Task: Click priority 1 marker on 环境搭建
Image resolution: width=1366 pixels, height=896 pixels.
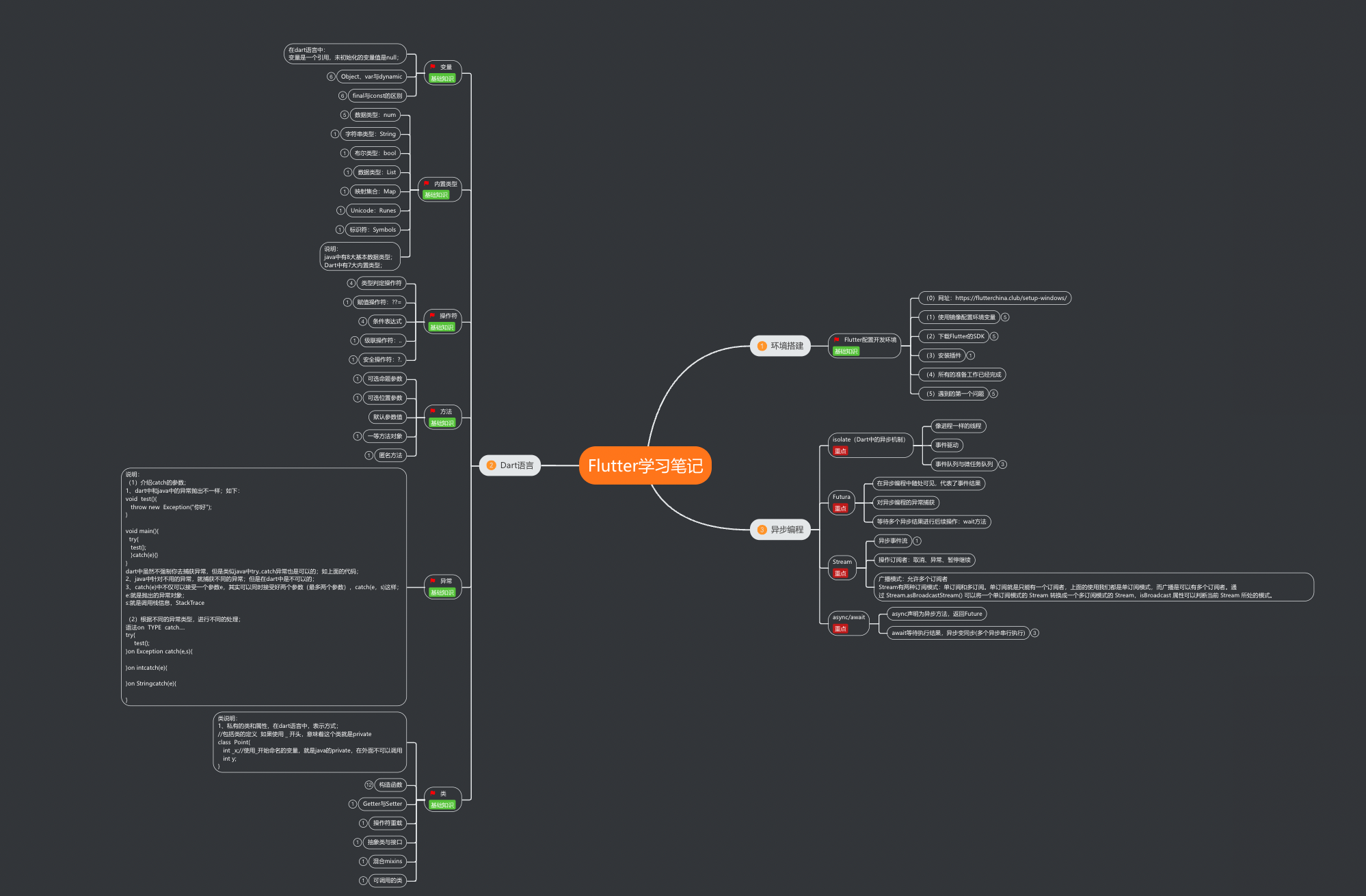Action: pos(762,346)
